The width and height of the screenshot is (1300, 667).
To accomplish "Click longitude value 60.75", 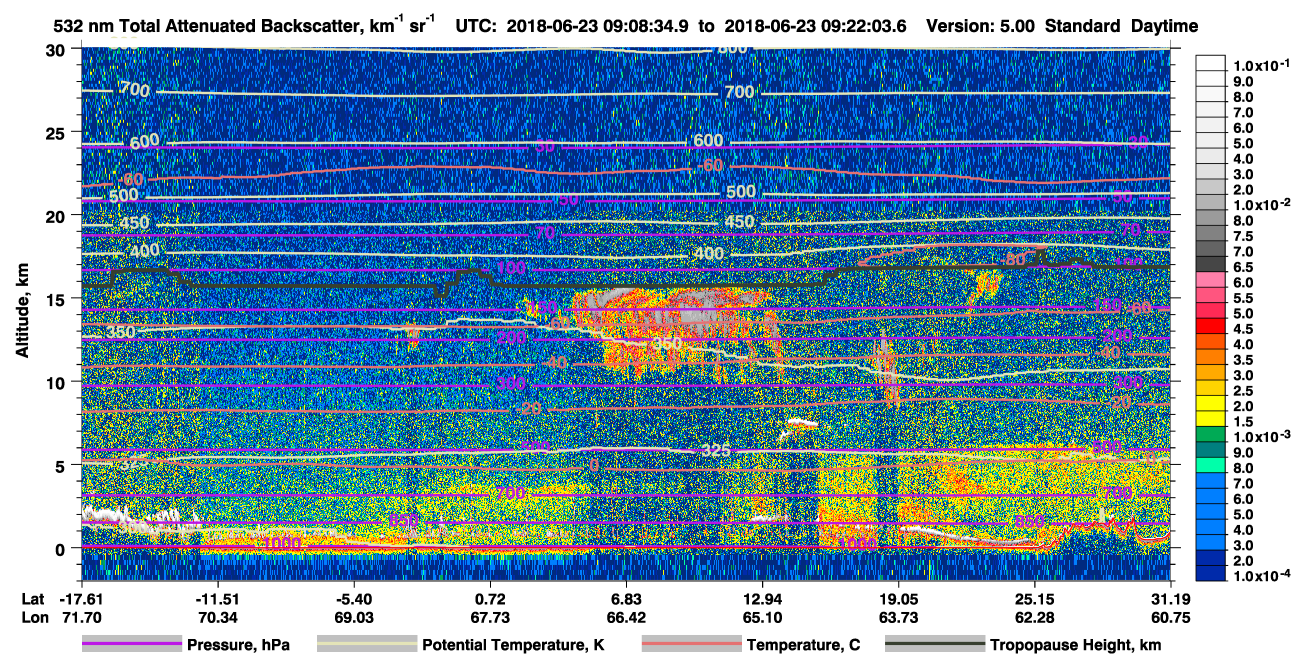I will 1171,618.
